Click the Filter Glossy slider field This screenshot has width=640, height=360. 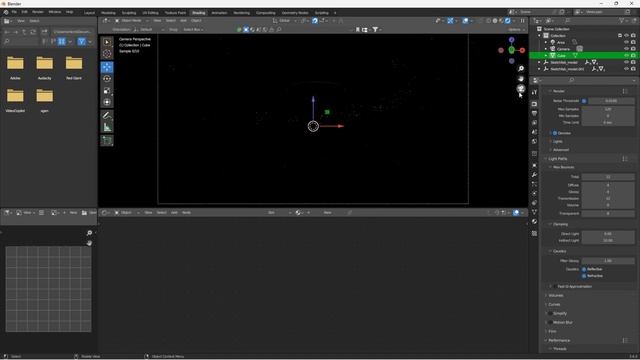(608, 260)
